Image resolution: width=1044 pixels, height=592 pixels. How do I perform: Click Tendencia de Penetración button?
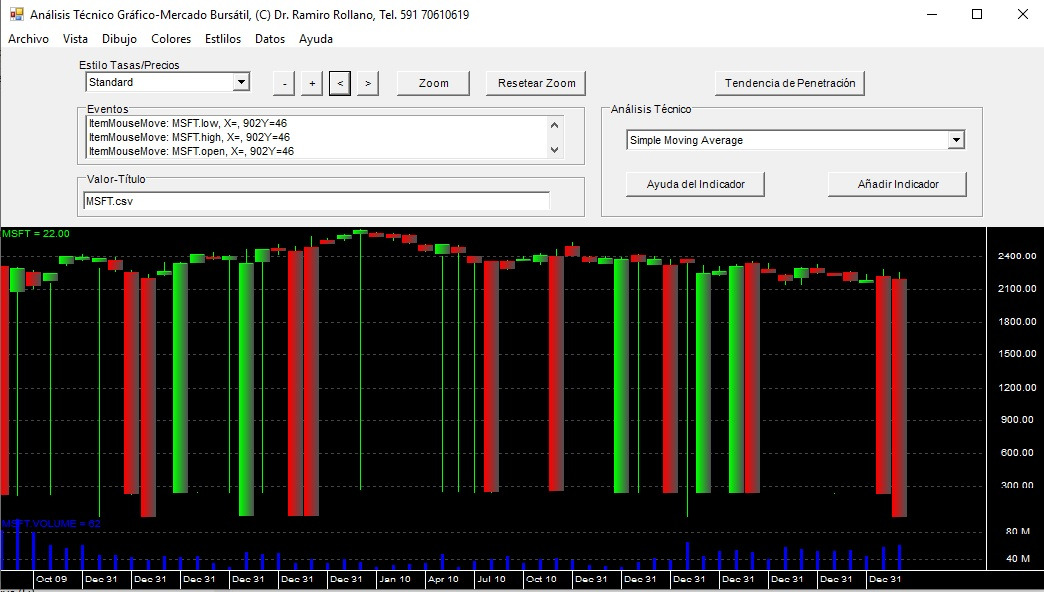(x=790, y=83)
